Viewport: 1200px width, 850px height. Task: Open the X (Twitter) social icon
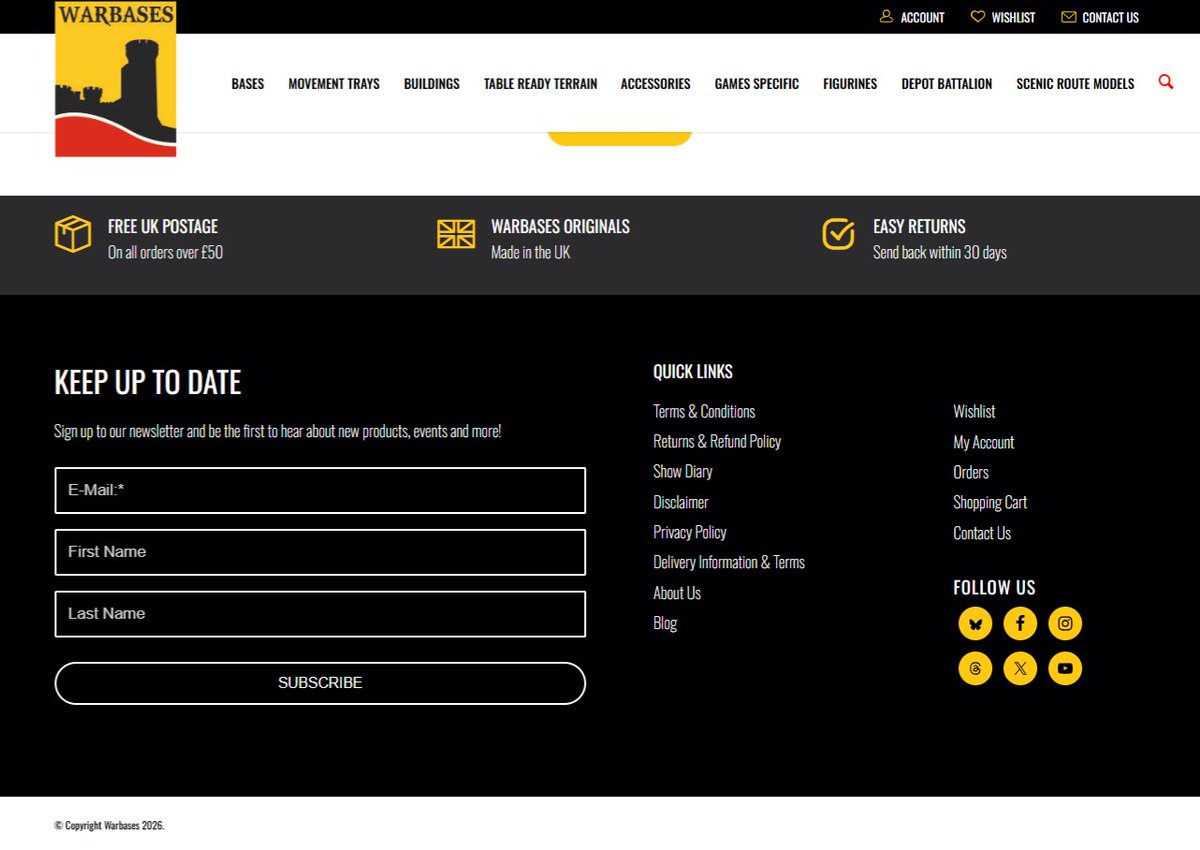pyautogui.click(x=1020, y=668)
